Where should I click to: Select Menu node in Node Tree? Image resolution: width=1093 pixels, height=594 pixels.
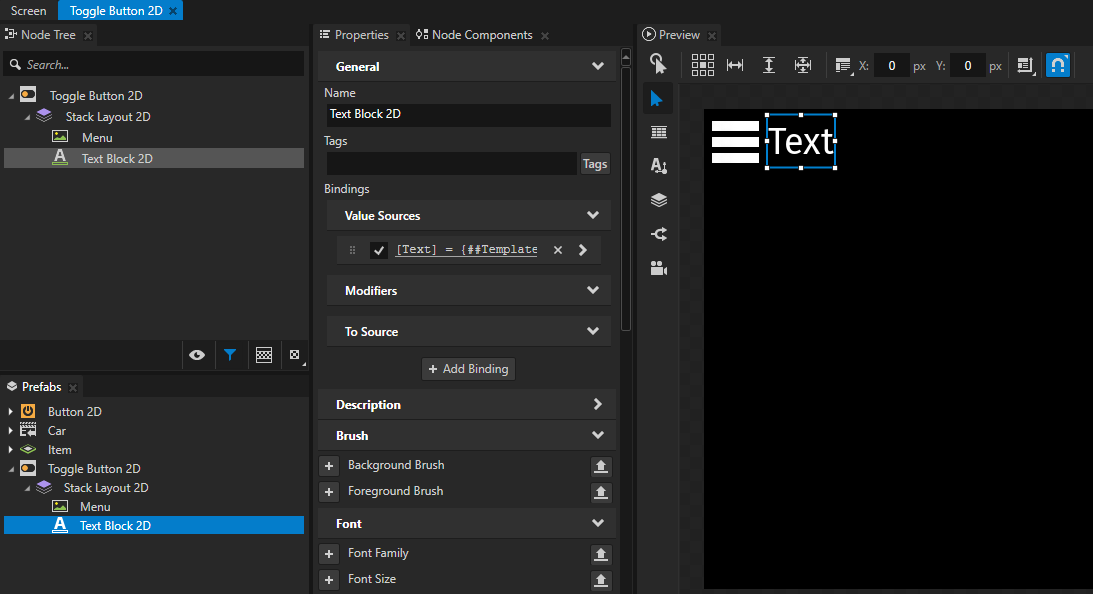coord(97,138)
